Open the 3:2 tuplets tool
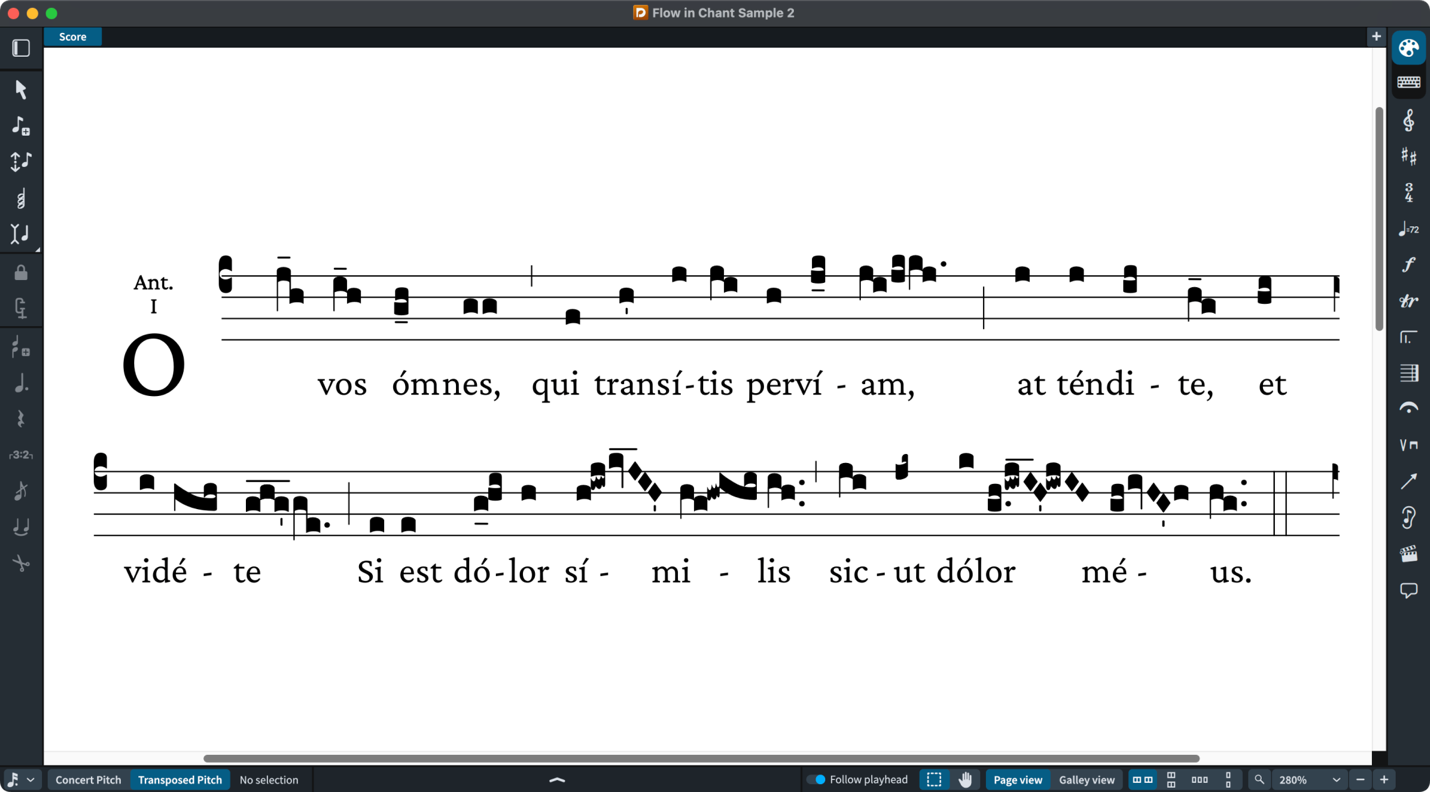Viewport: 1430px width, 792px height. 21,455
